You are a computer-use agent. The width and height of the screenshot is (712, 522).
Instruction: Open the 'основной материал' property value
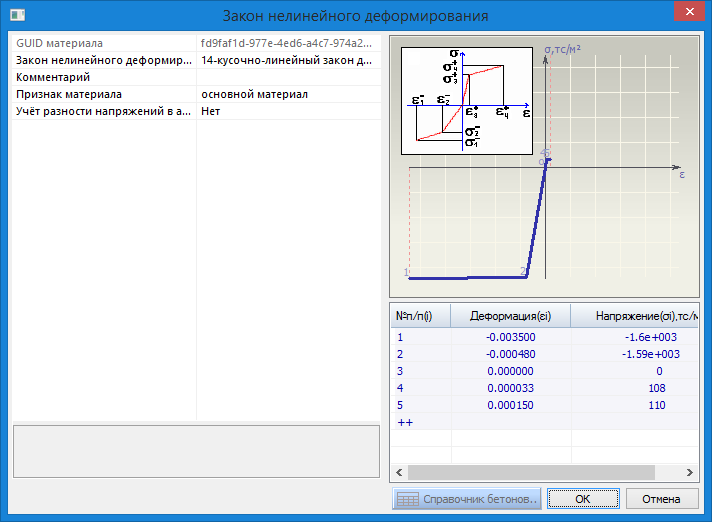coord(287,94)
